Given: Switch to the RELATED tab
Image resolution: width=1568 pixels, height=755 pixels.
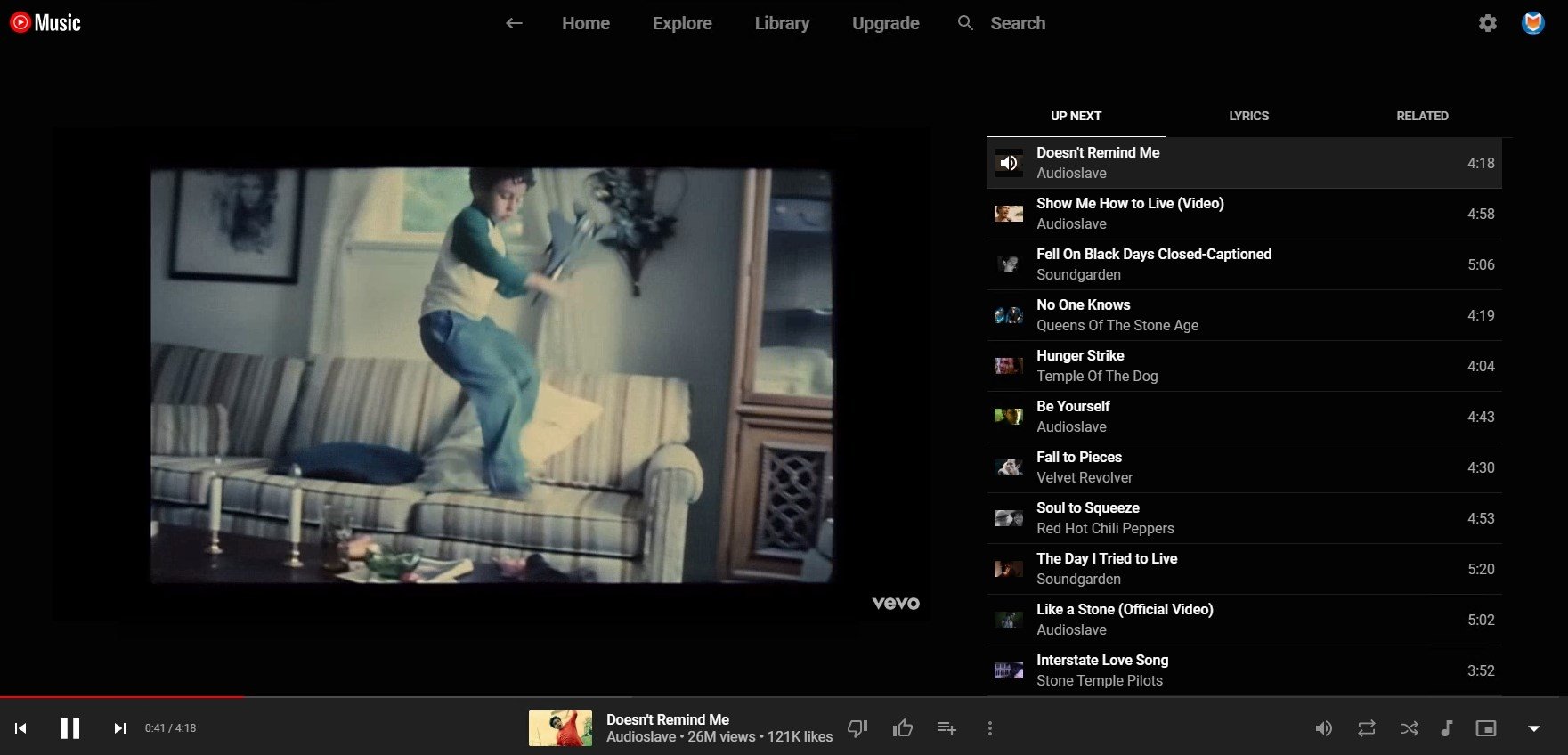Looking at the screenshot, I should tap(1422, 116).
